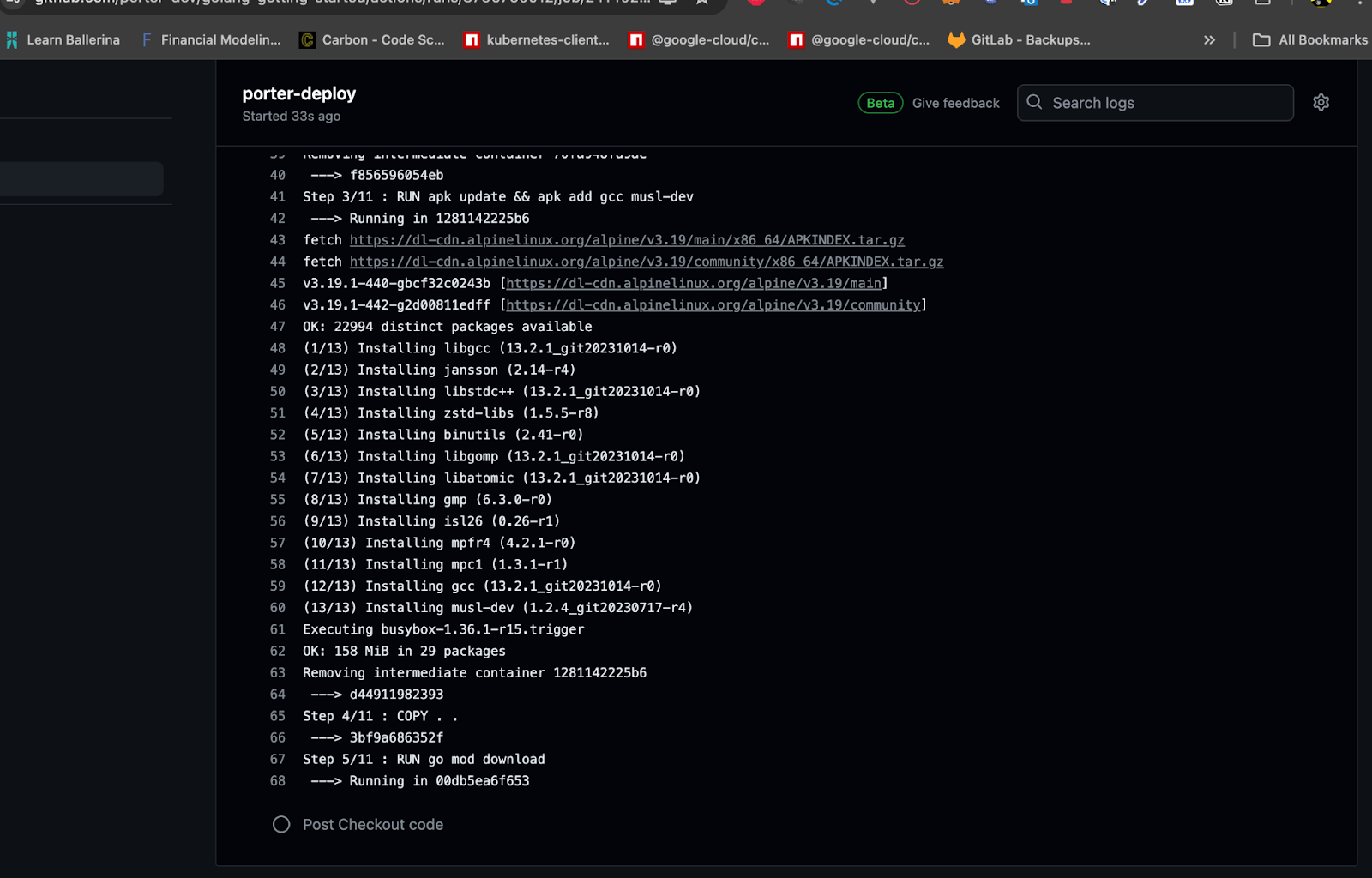The width and height of the screenshot is (1372, 878).
Task: Click the 'Installing libgcc' log line
Action: [x=490, y=348]
